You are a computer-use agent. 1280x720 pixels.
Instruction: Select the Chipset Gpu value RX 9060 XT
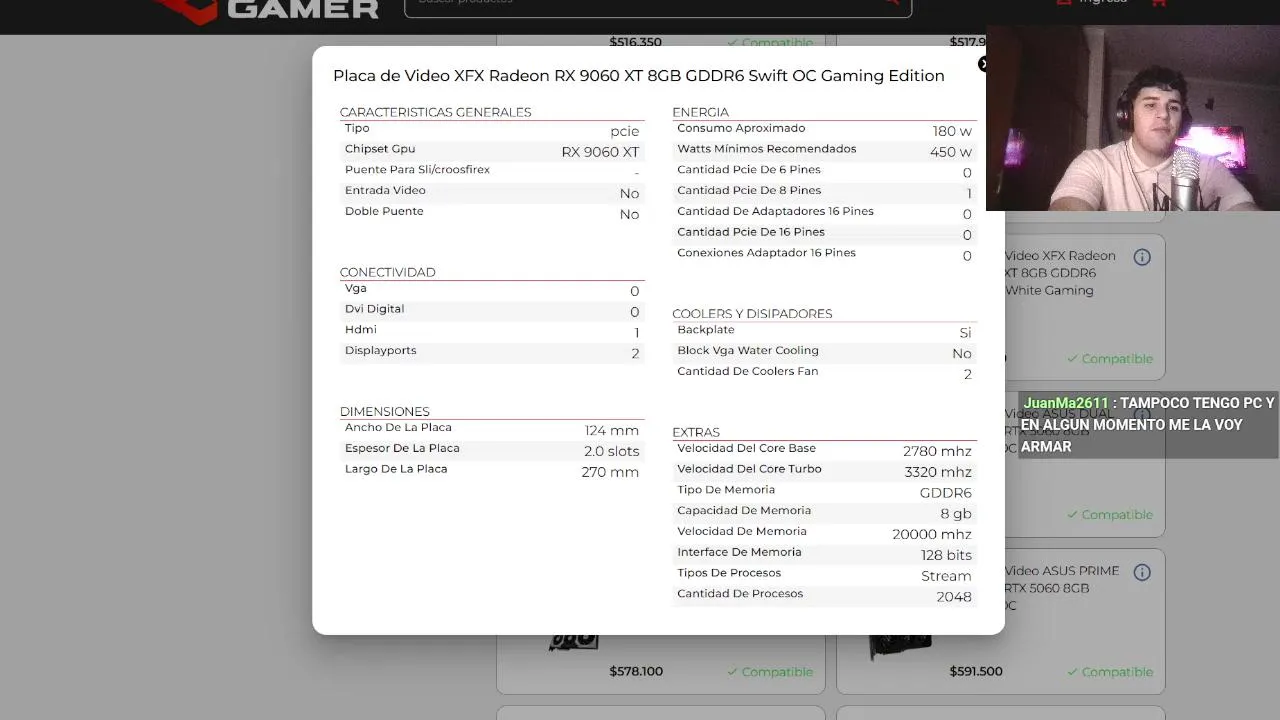pyautogui.click(x=600, y=152)
